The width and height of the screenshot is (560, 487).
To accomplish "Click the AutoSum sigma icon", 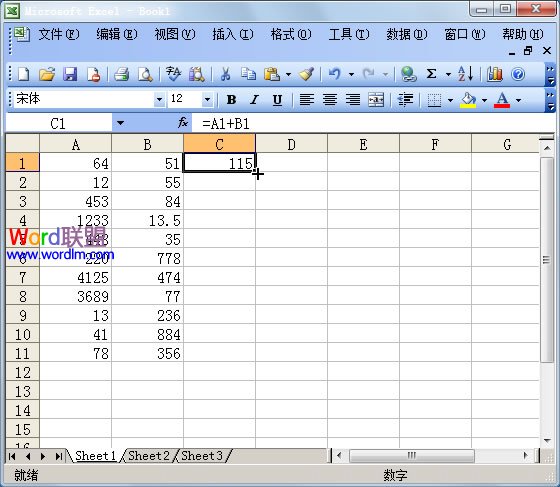I will click(432, 74).
